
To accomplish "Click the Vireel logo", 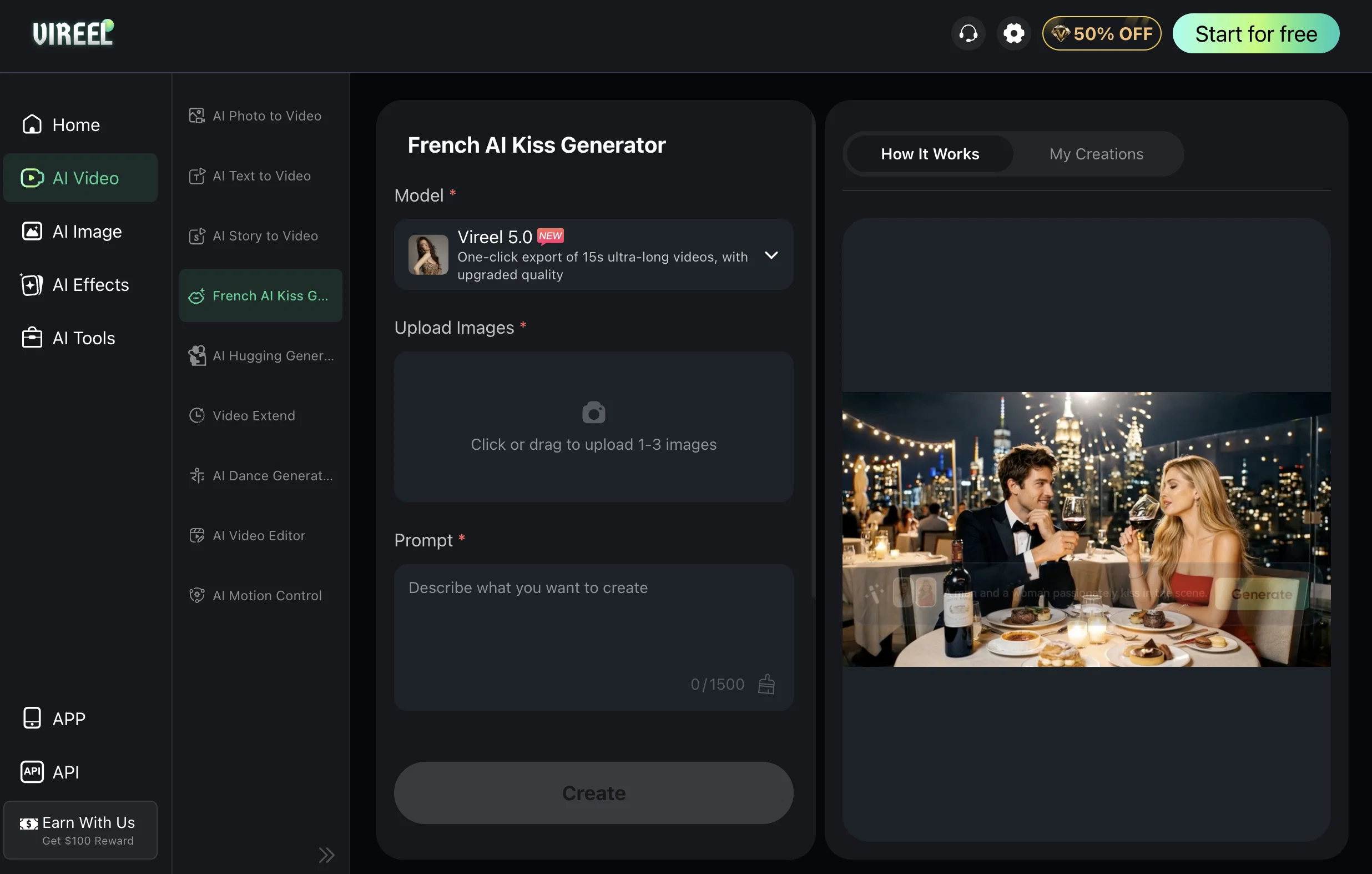I will tap(73, 33).
